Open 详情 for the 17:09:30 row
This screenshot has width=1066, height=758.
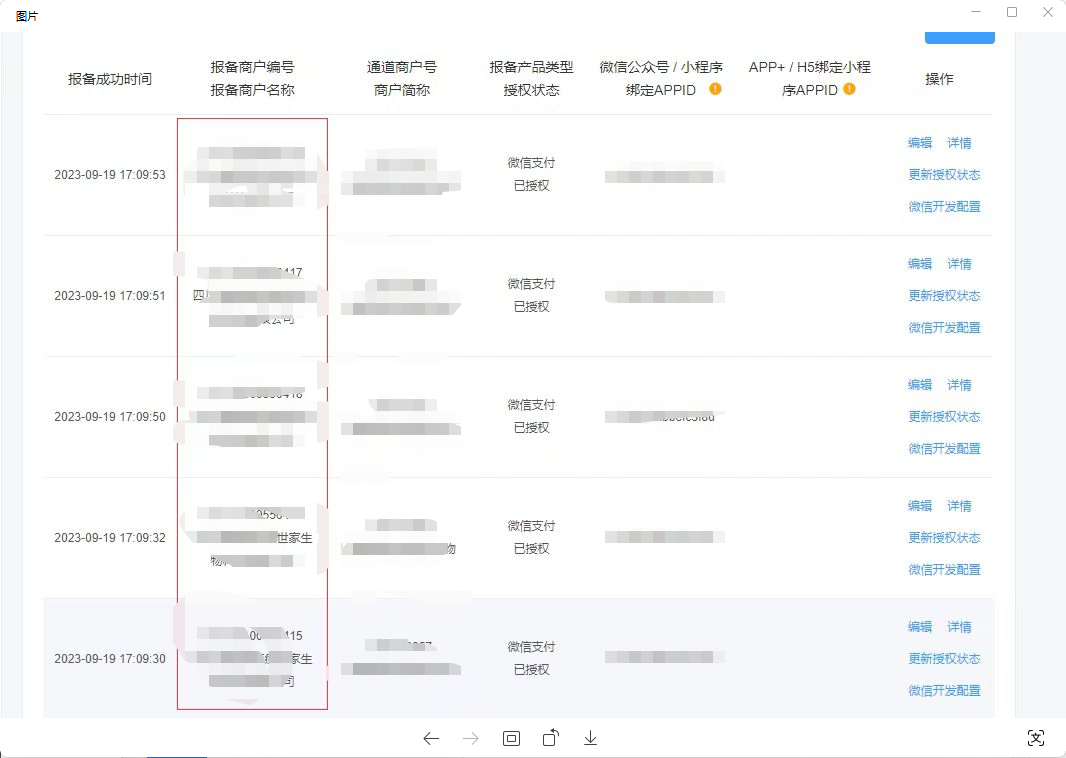(x=959, y=627)
